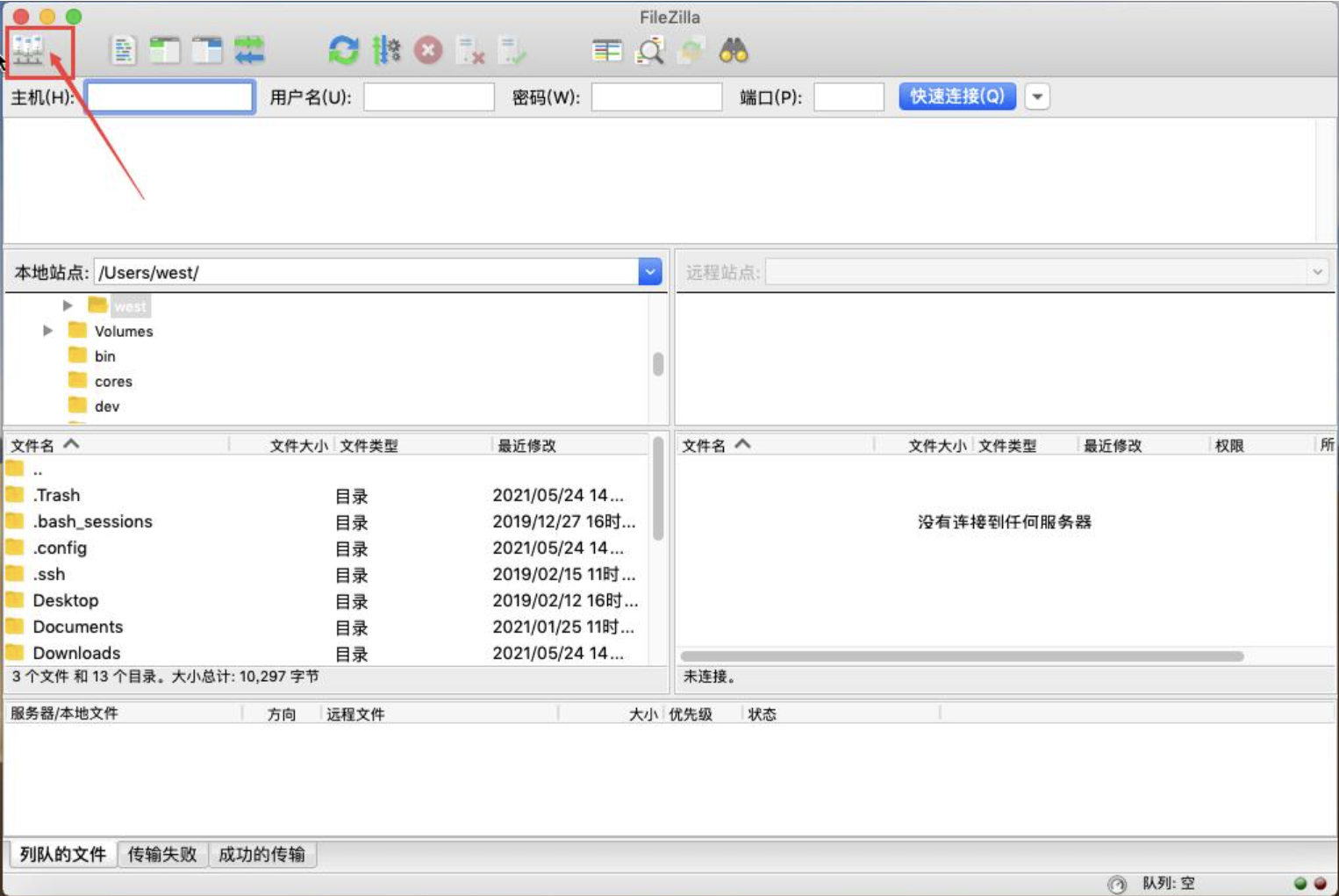Open the Site Manager icon
The height and width of the screenshot is (896, 1339).
(28, 51)
